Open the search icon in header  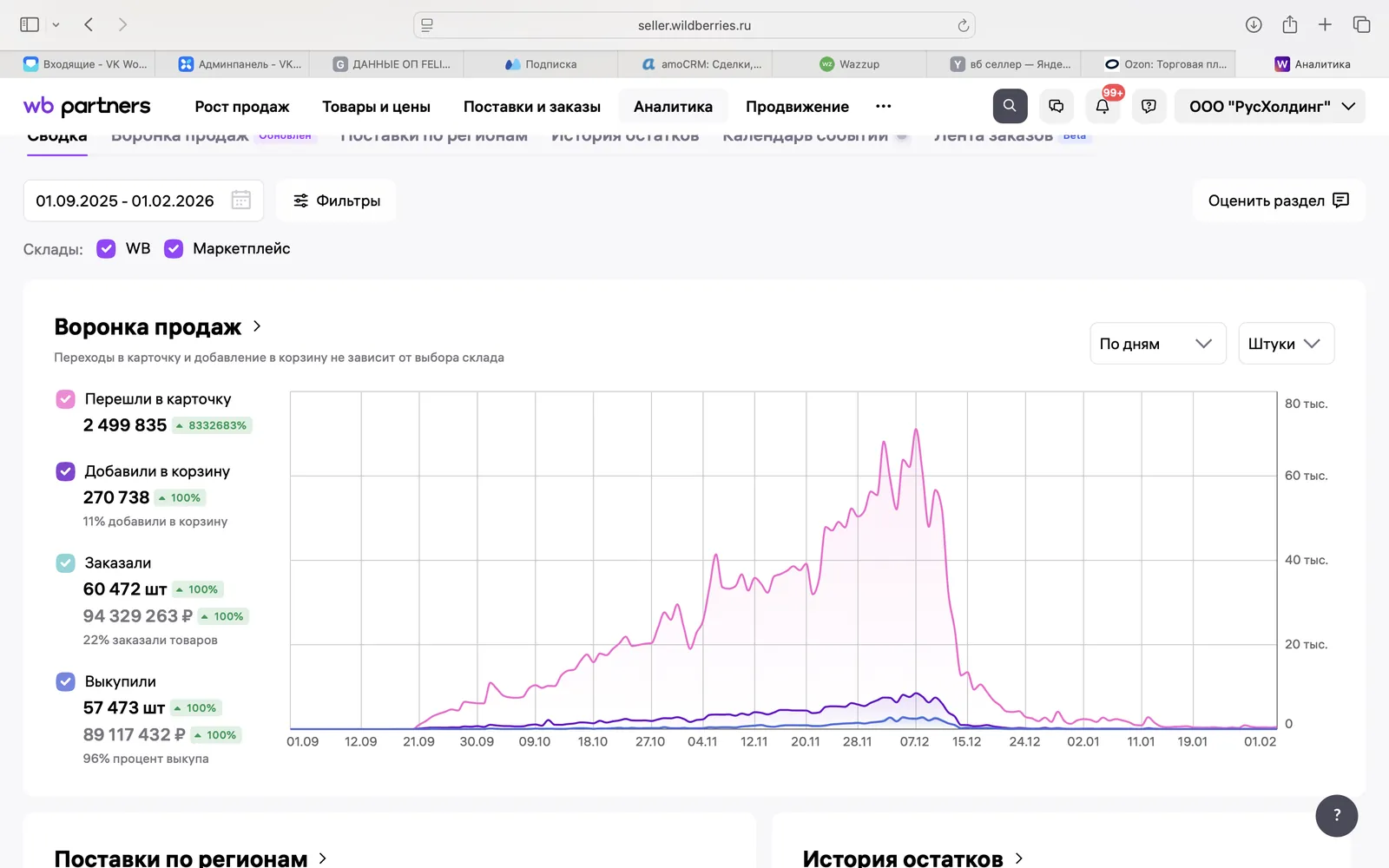click(1010, 106)
